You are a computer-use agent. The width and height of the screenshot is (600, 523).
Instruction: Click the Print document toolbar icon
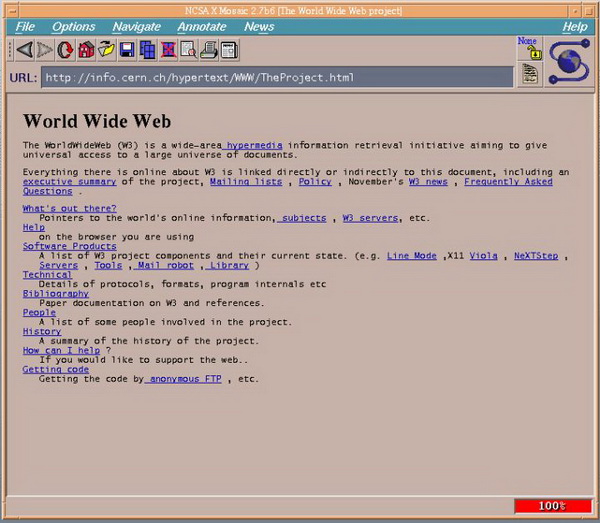[x=208, y=49]
